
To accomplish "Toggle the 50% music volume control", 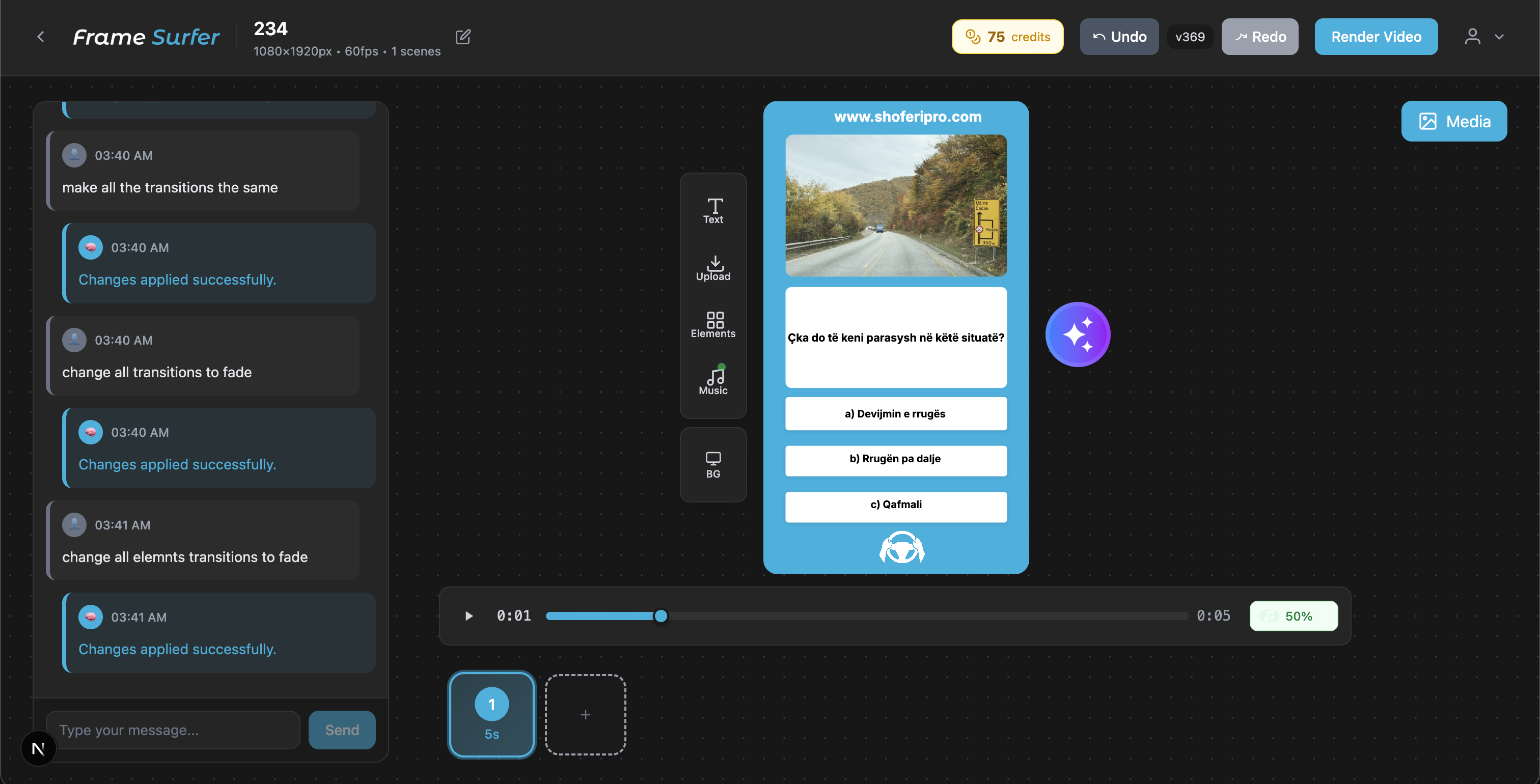I will click(x=1293, y=615).
